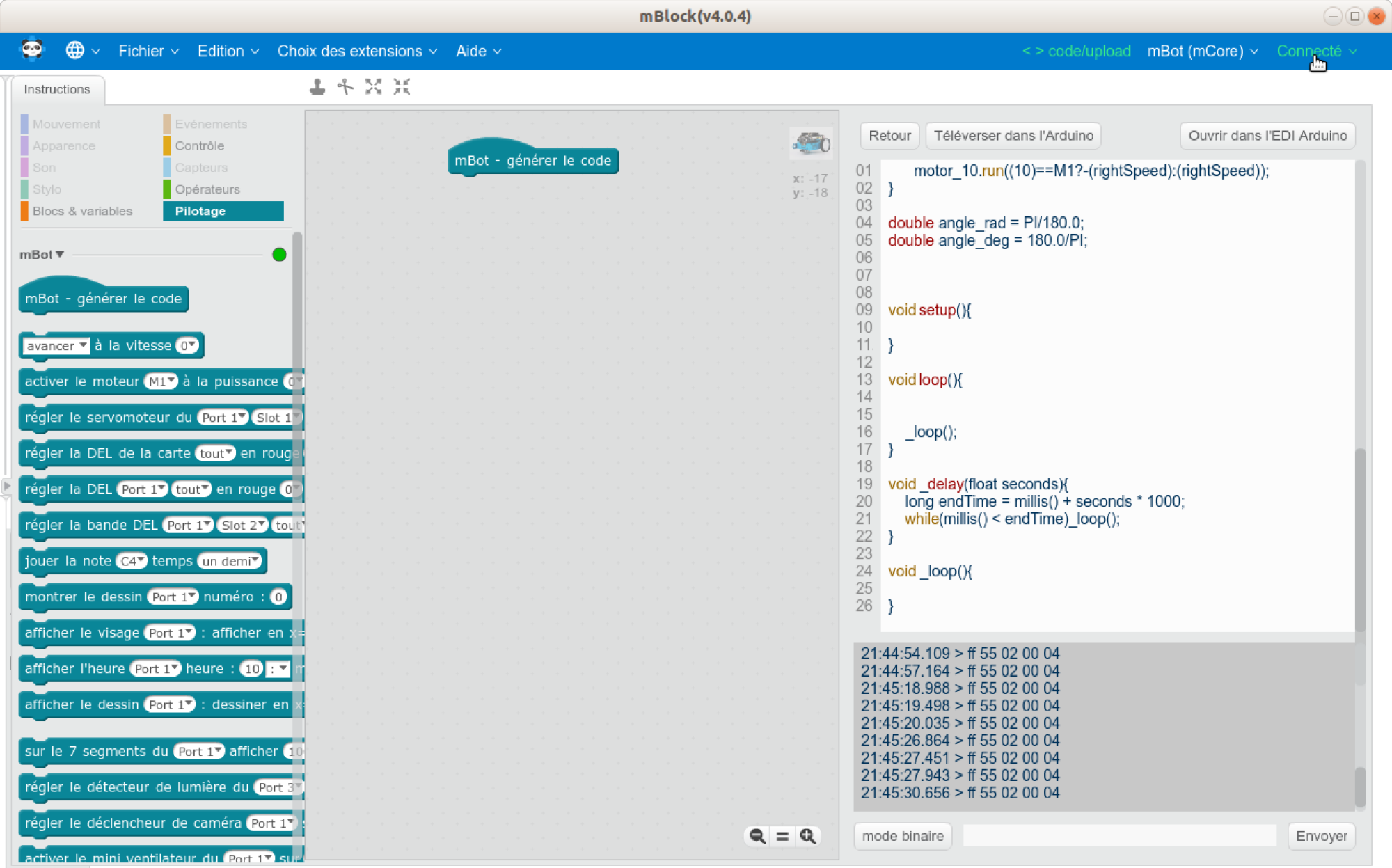The width and height of the screenshot is (1392, 868).
Task: Click the hour value 10 in afficher l'heure
Action: pyautogui.click(x=251, y=669)
